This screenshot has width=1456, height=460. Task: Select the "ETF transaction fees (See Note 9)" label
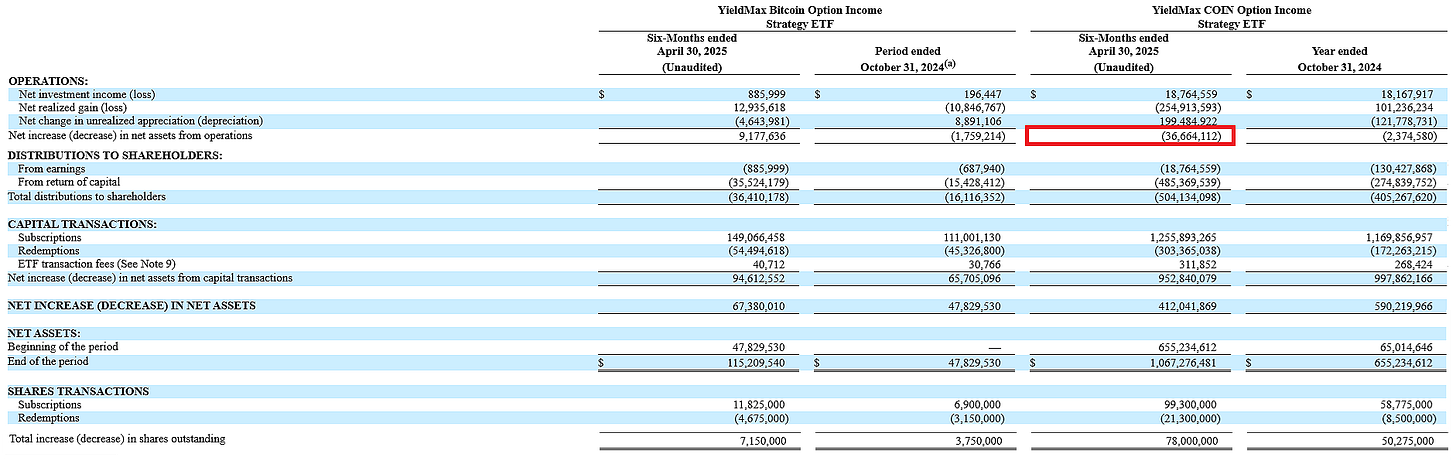click(x=95, y=264)
